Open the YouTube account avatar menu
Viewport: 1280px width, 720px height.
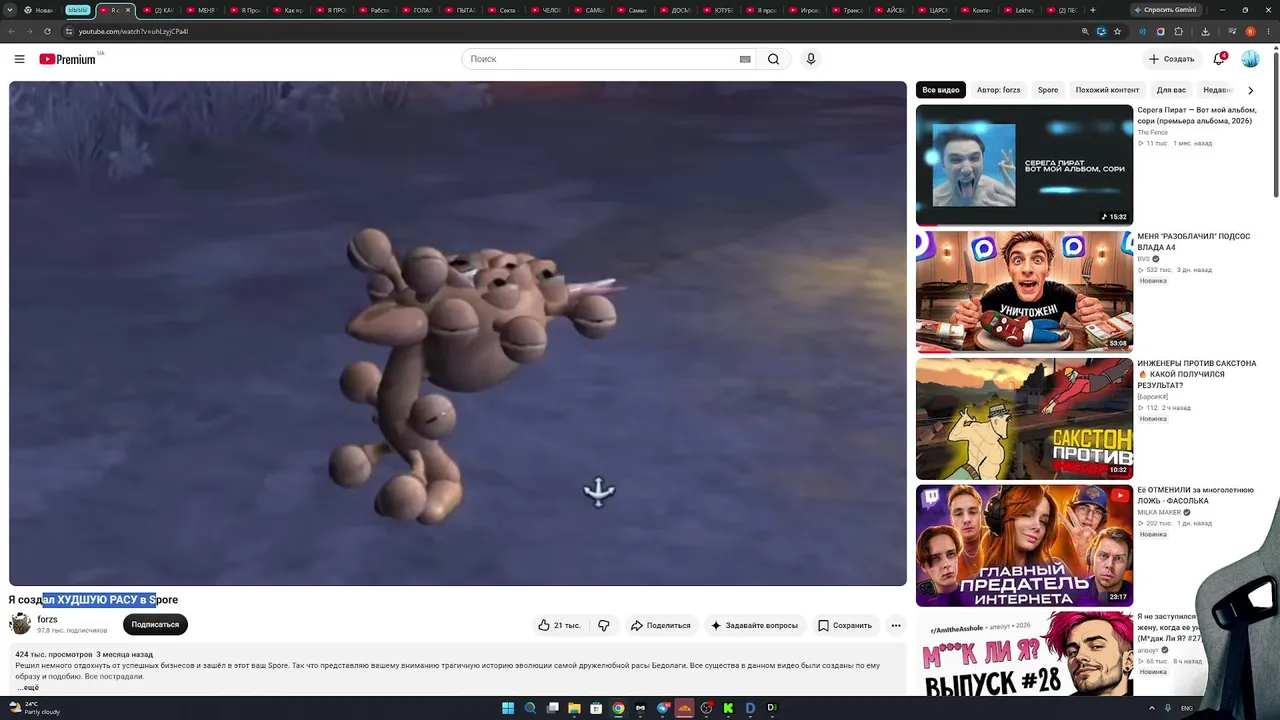1250,59
